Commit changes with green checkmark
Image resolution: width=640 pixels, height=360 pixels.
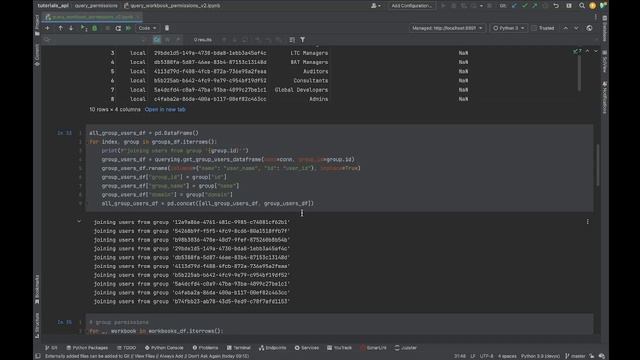(524, 6)
